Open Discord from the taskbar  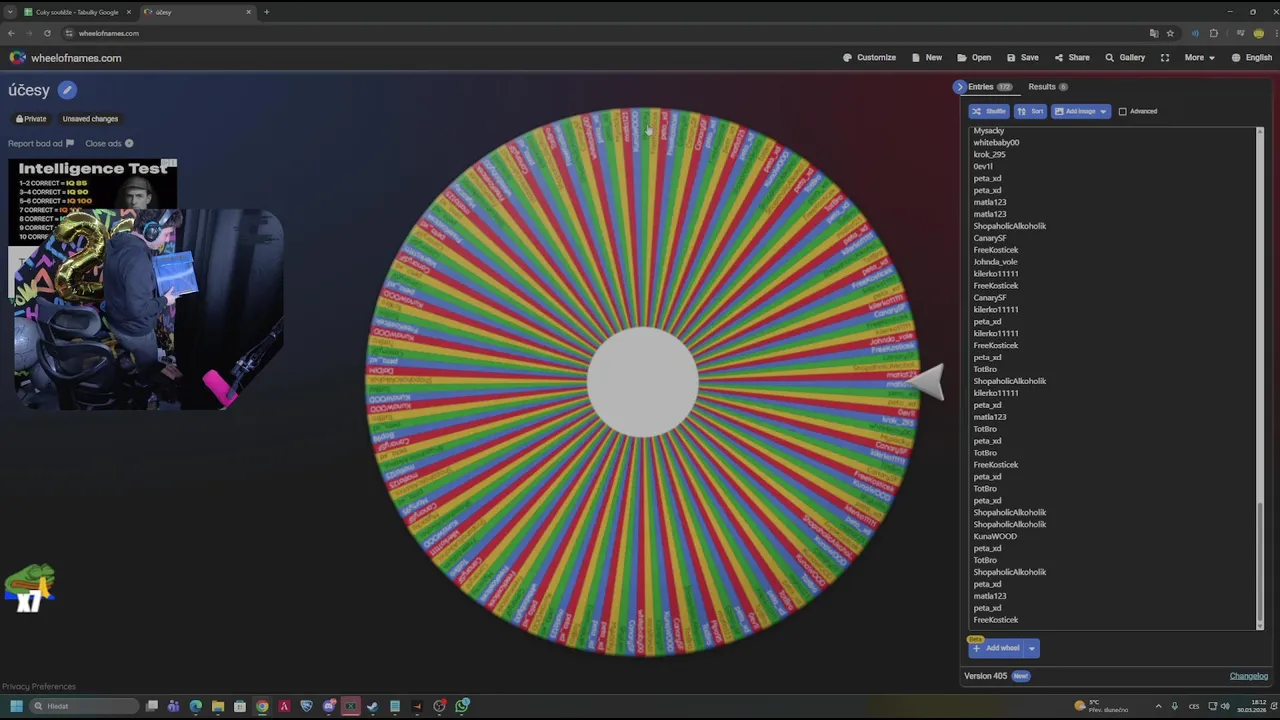pos(328,706)
